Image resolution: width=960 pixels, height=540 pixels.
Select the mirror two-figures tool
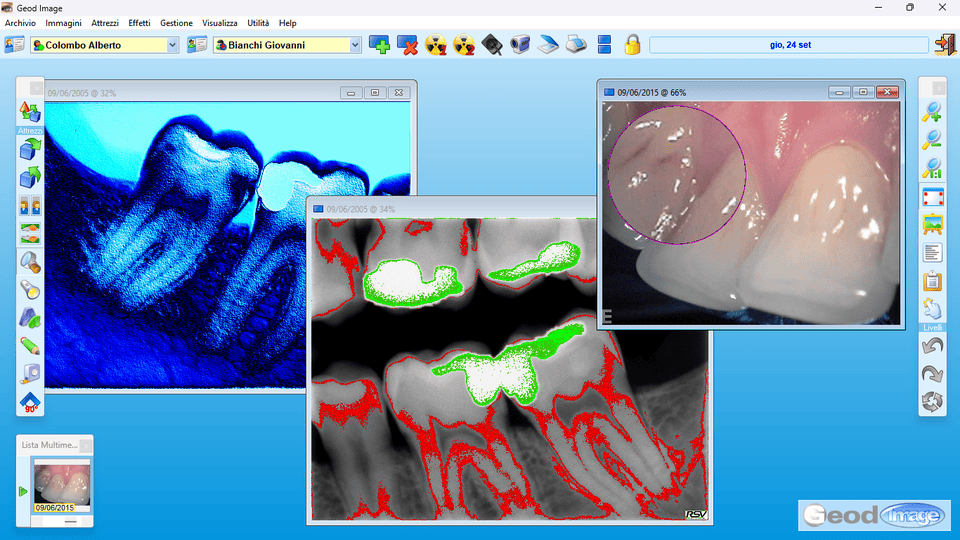pyautogui.click(x=29, y=206)
